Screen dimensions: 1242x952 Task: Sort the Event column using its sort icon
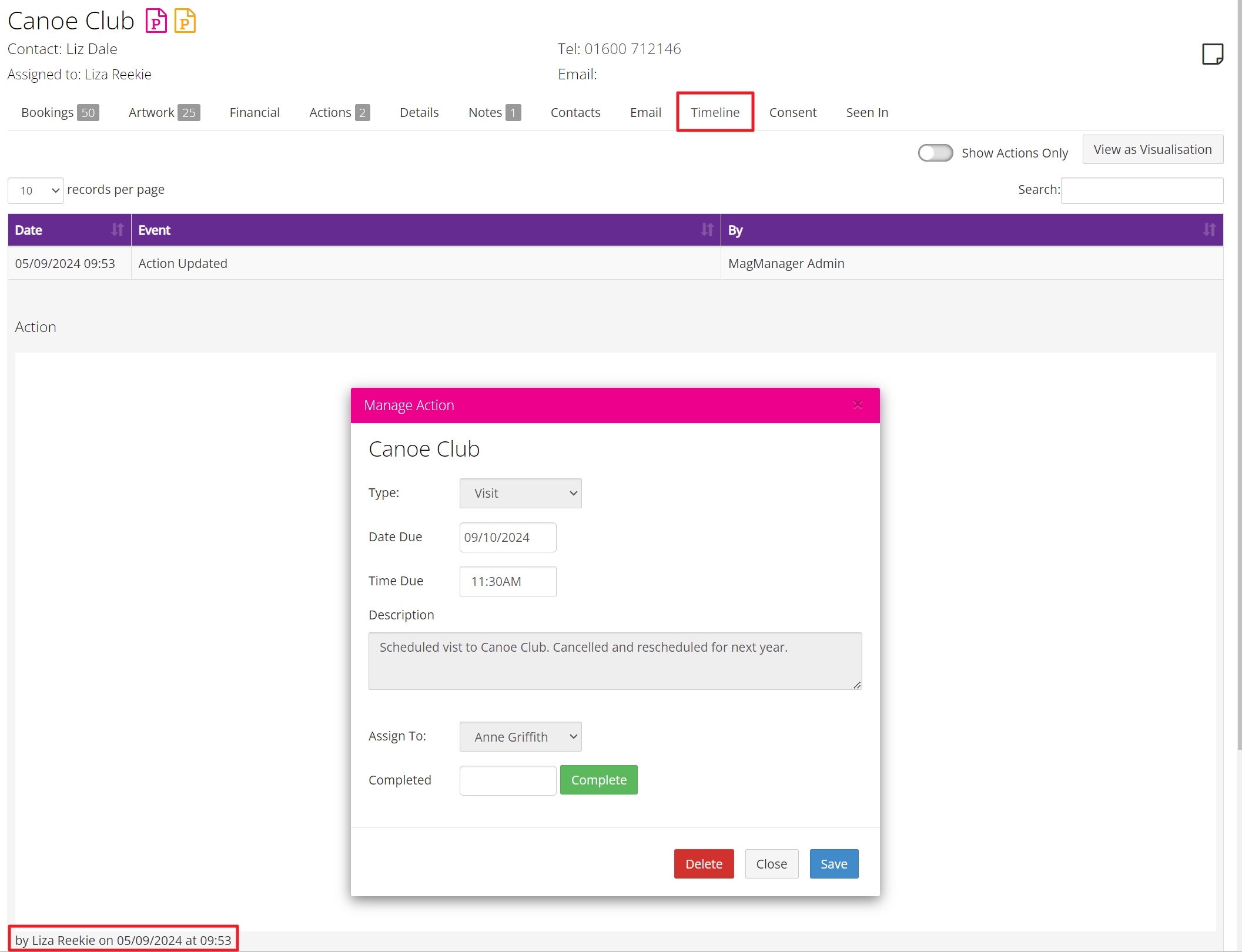pyautogui.click(x=707, y=230)
